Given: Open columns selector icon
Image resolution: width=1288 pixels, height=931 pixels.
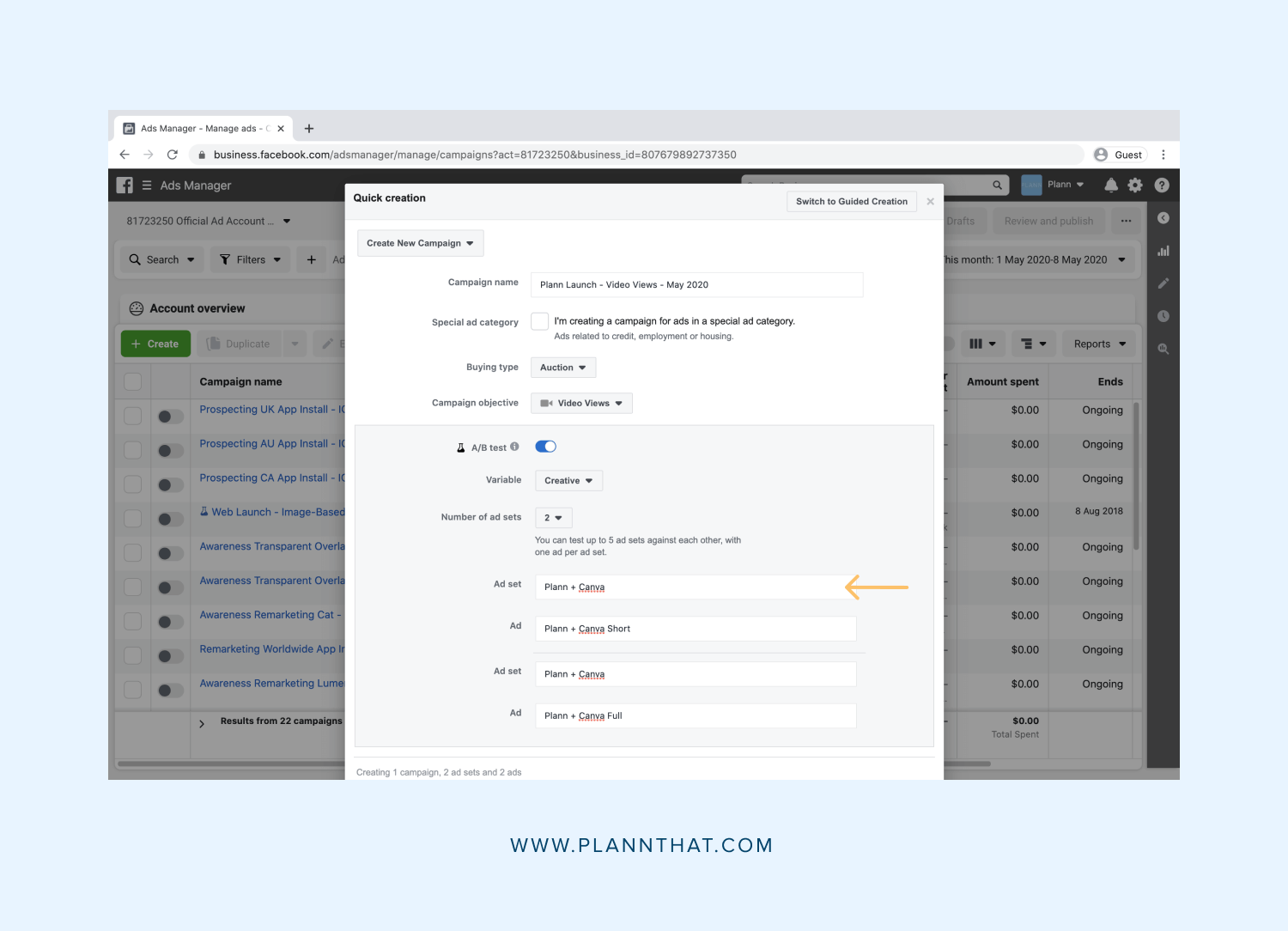Looking at the screenshot, I should (x=982, y=344).
